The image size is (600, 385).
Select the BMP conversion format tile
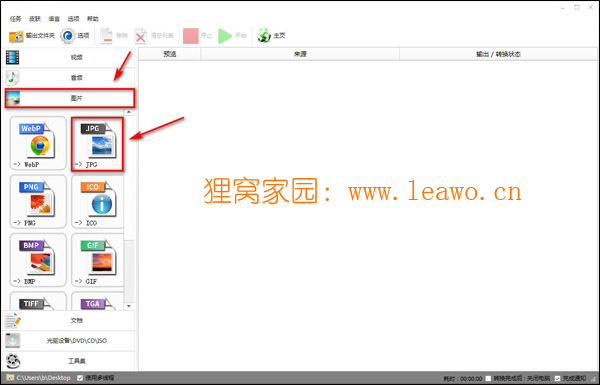tap(38, 260)
